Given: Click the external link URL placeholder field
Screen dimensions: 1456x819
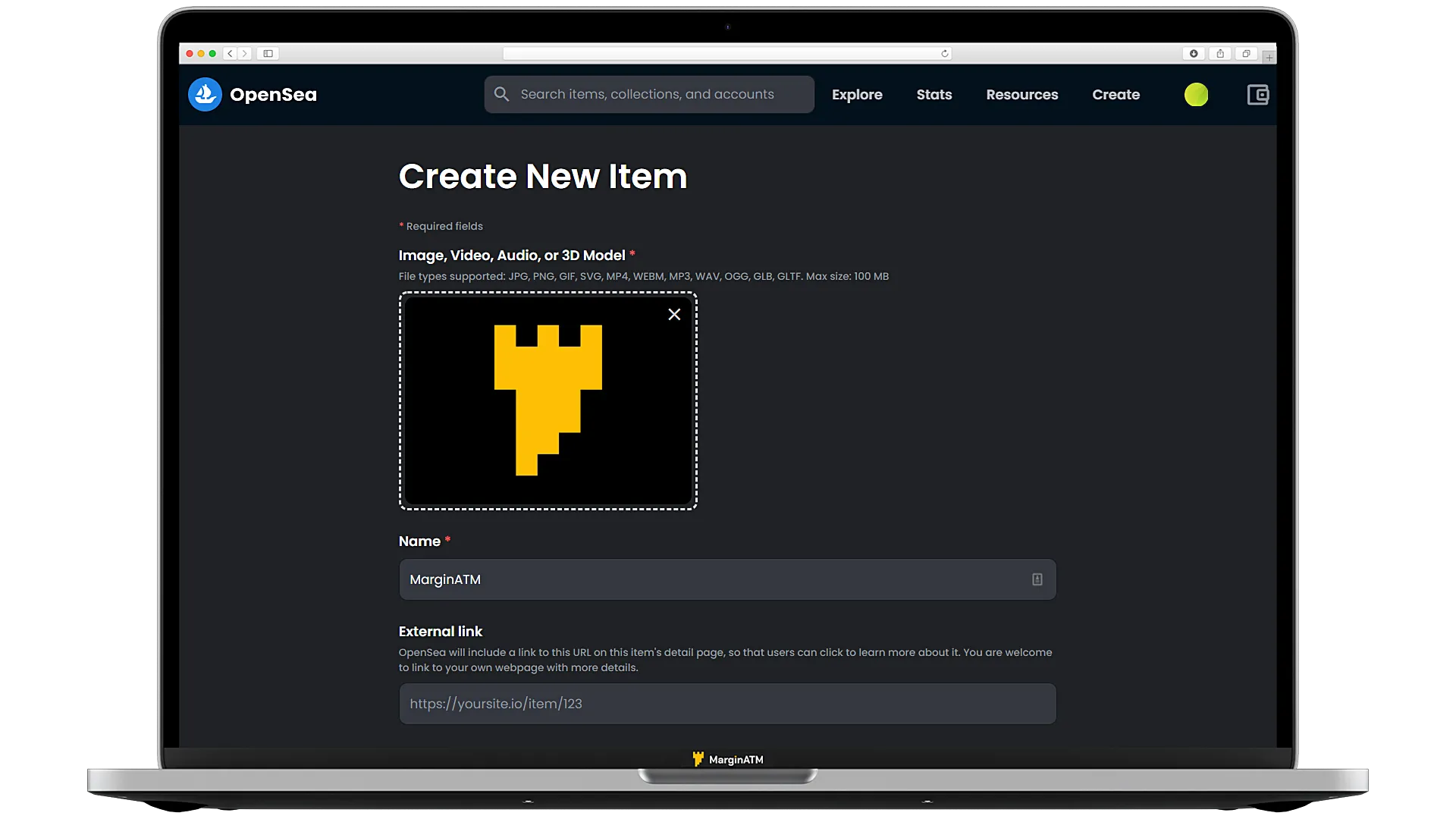Looking at the screenshot, I should point(727,703).
